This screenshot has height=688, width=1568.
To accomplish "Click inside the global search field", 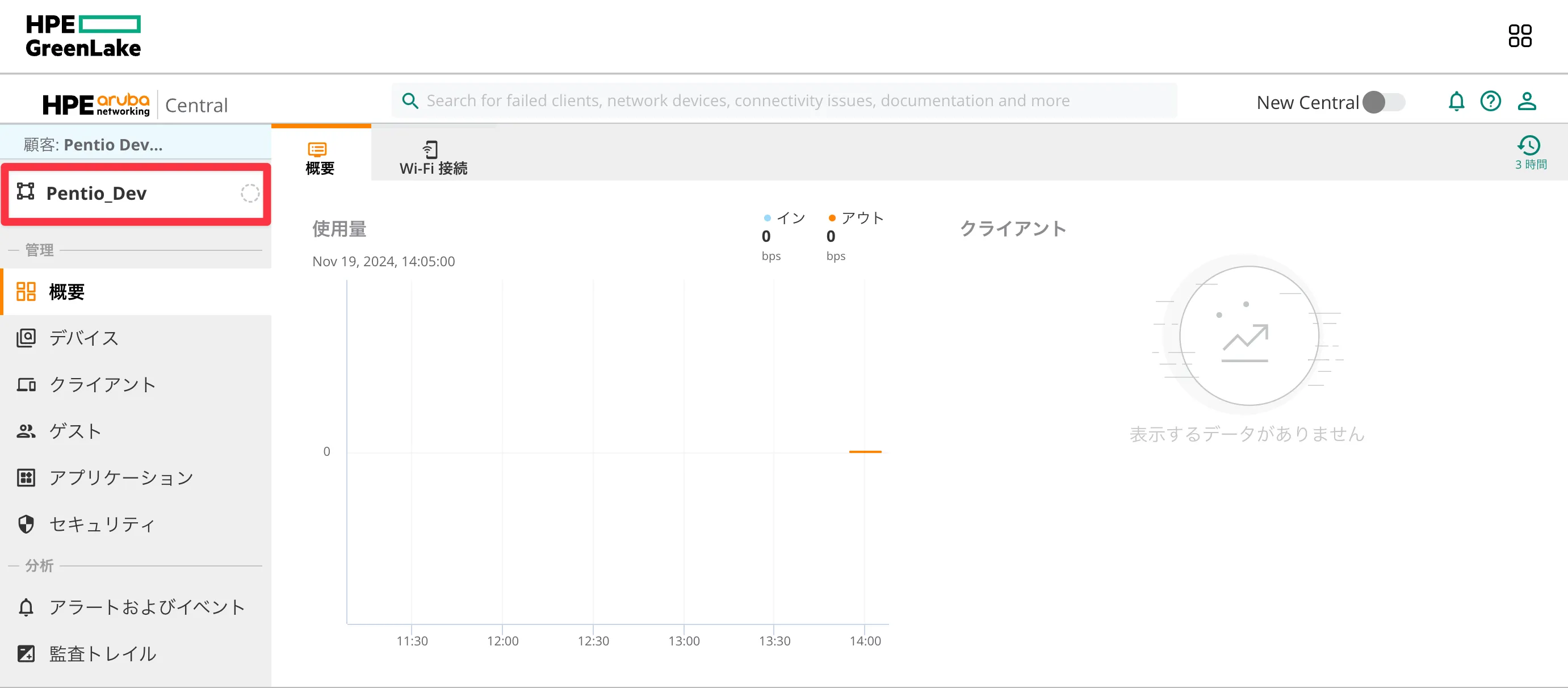I will [784, 100].
